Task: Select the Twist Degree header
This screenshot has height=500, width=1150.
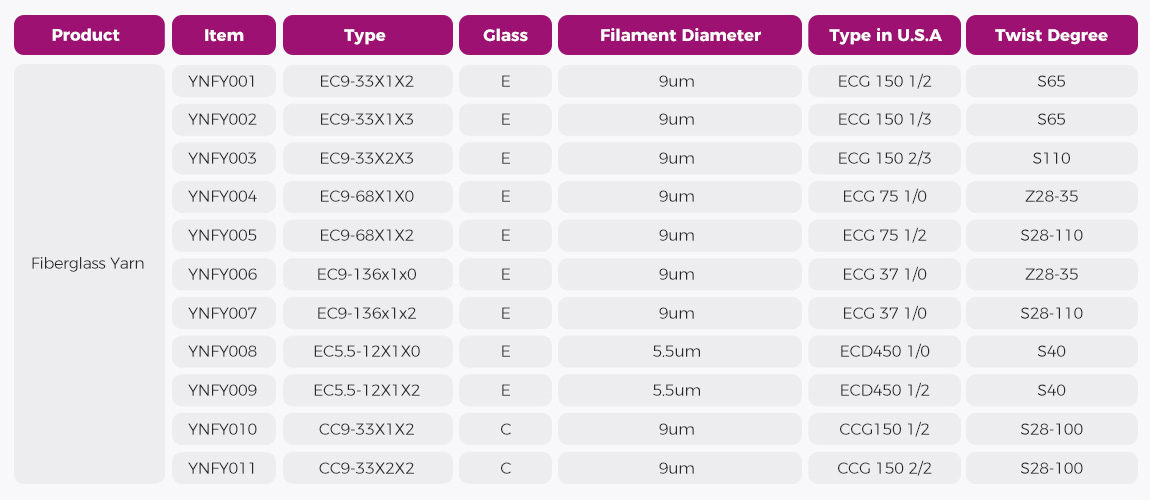Action: [x=1051, y=35]
